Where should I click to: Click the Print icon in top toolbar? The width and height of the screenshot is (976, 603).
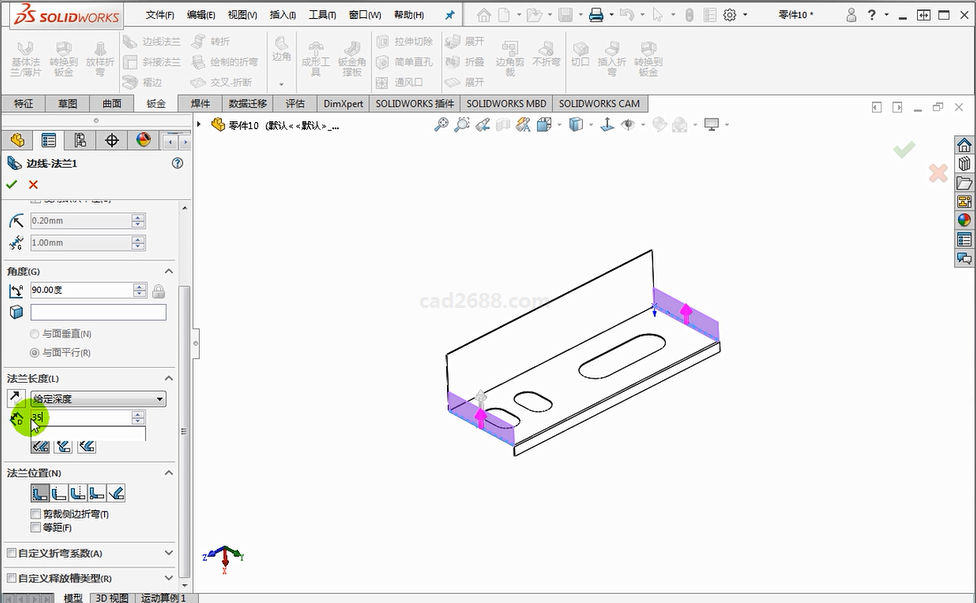coord(596,15)
